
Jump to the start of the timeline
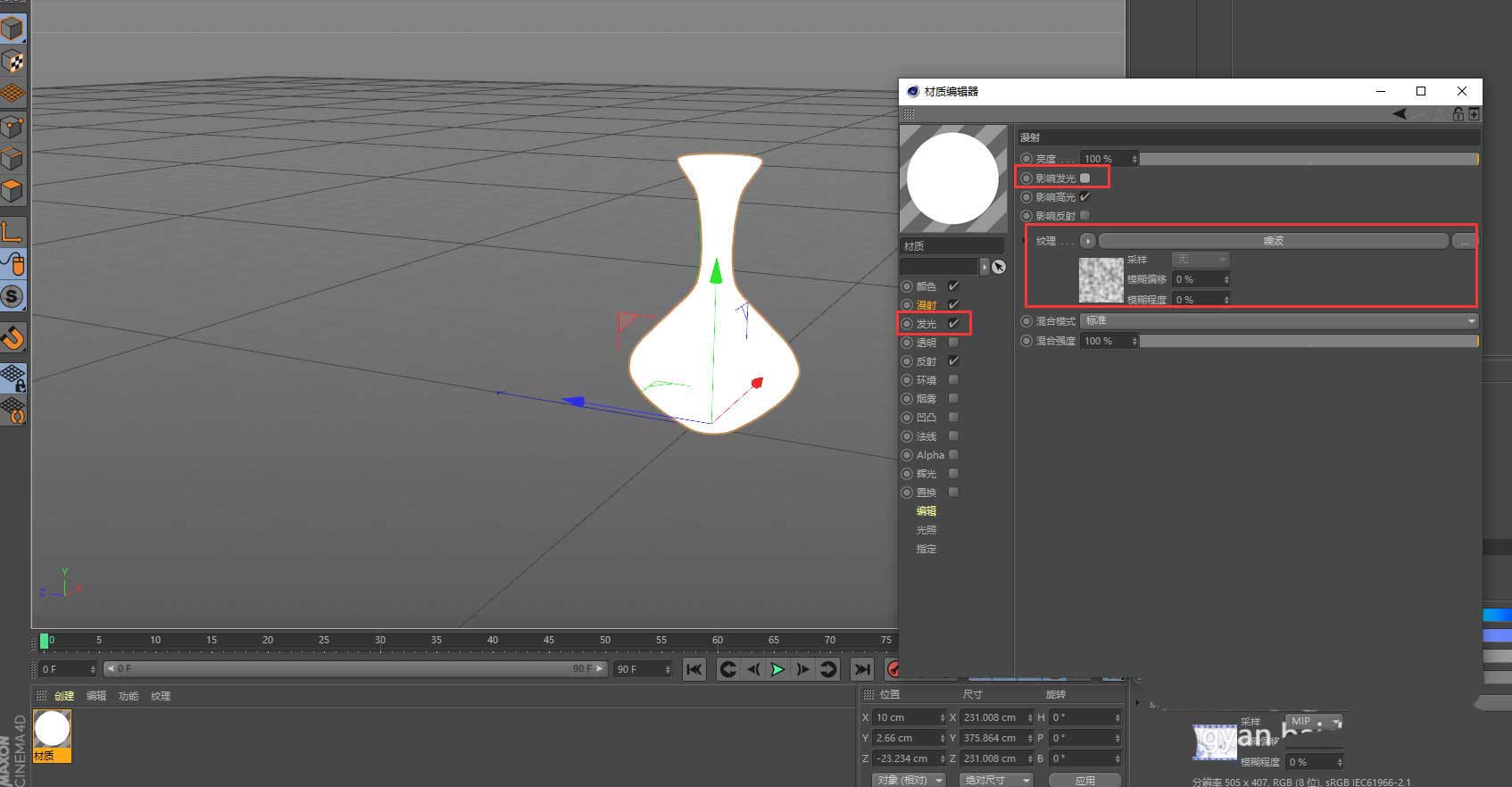tap(694, 669)
